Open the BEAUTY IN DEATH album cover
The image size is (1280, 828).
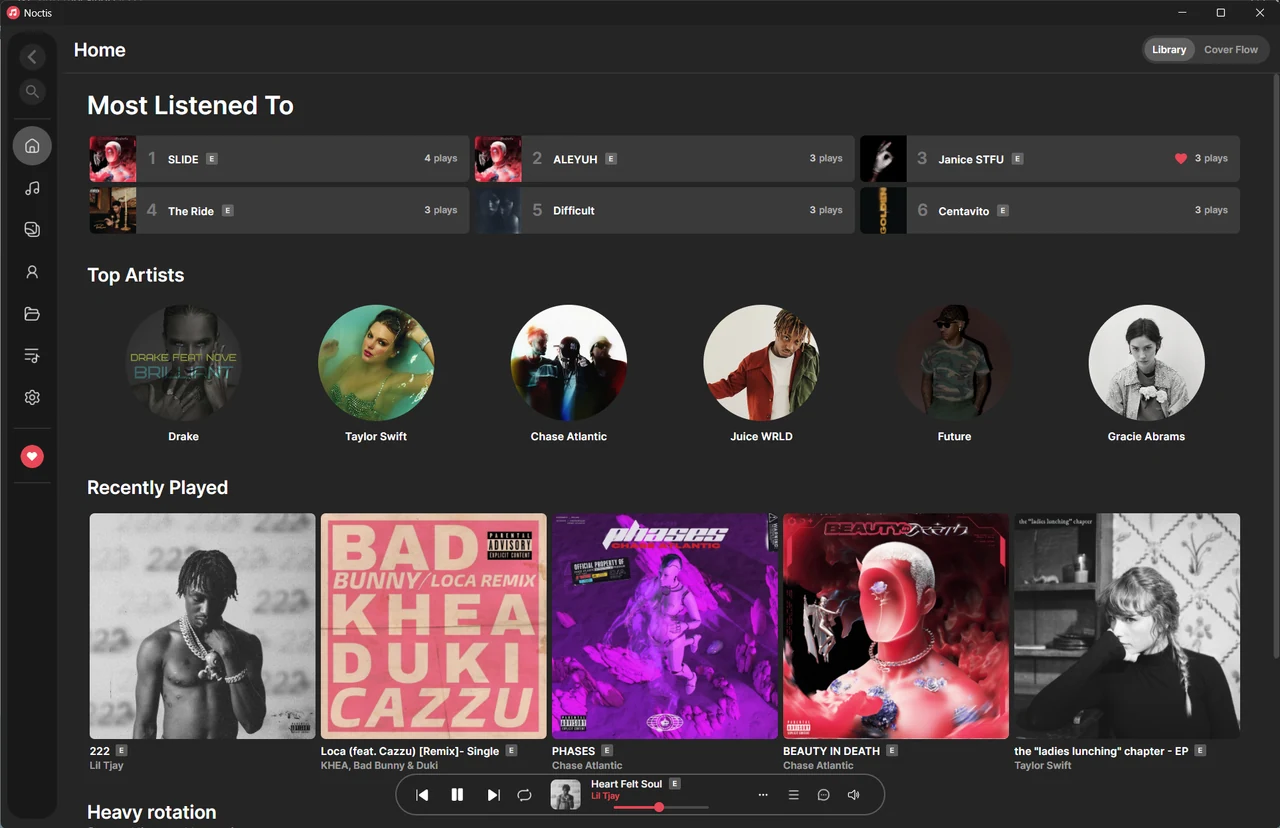tap(896, 626)
